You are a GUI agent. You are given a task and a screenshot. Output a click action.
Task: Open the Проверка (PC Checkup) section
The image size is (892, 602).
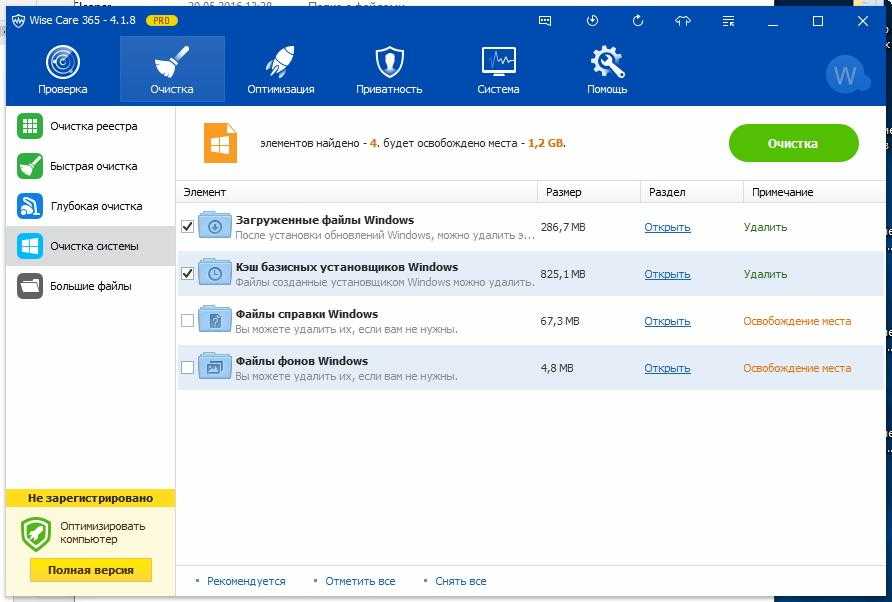point(62,69)
